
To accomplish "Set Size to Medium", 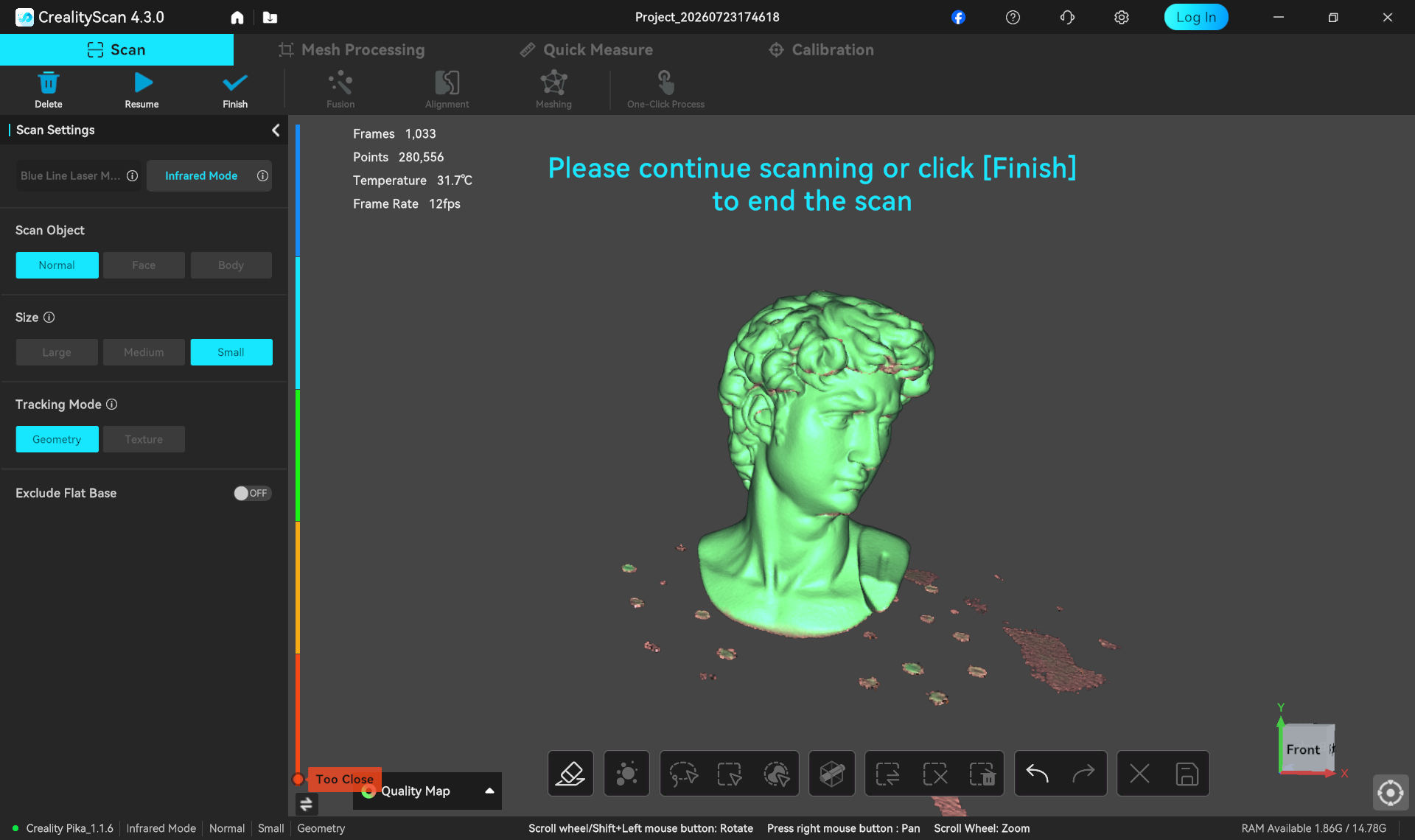I will (144, 352).
